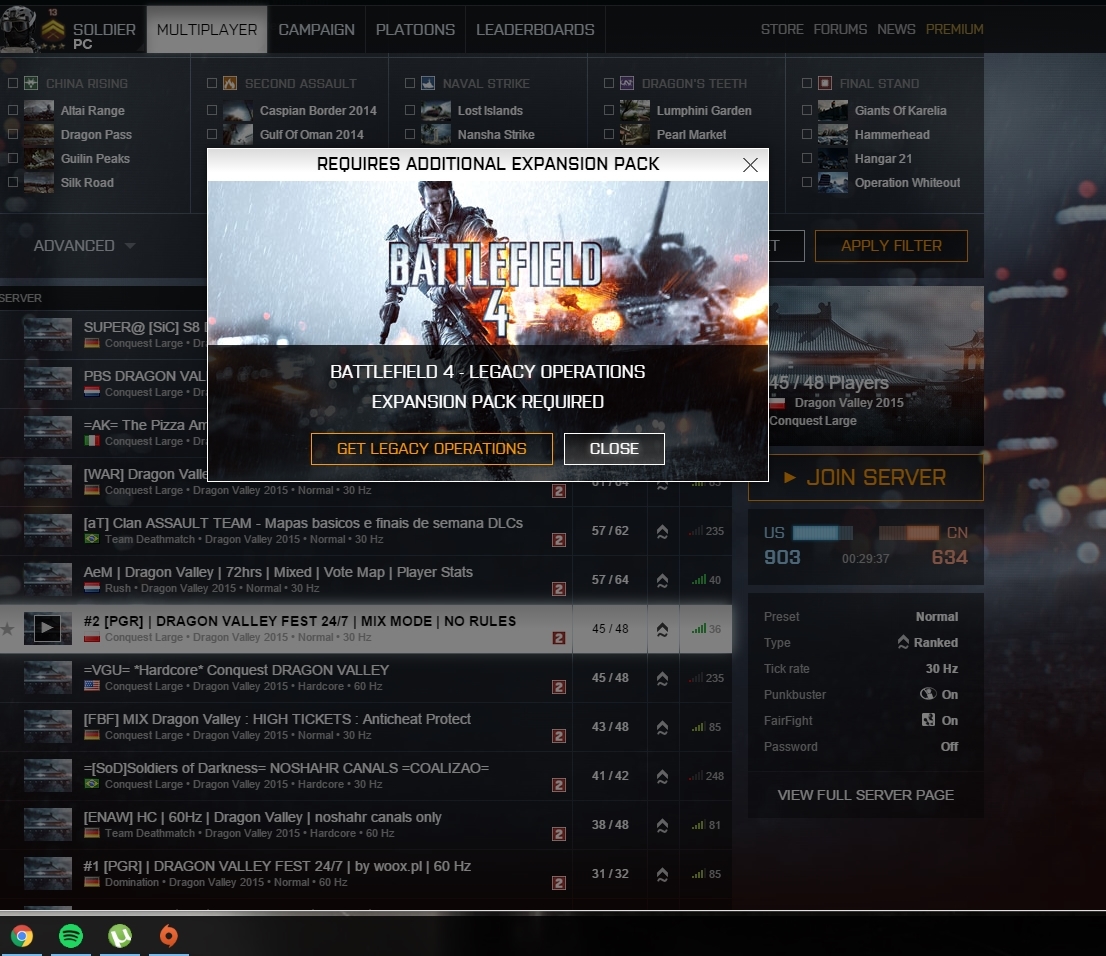Open the Platoons tab
1106x956 pixels.
415,30
